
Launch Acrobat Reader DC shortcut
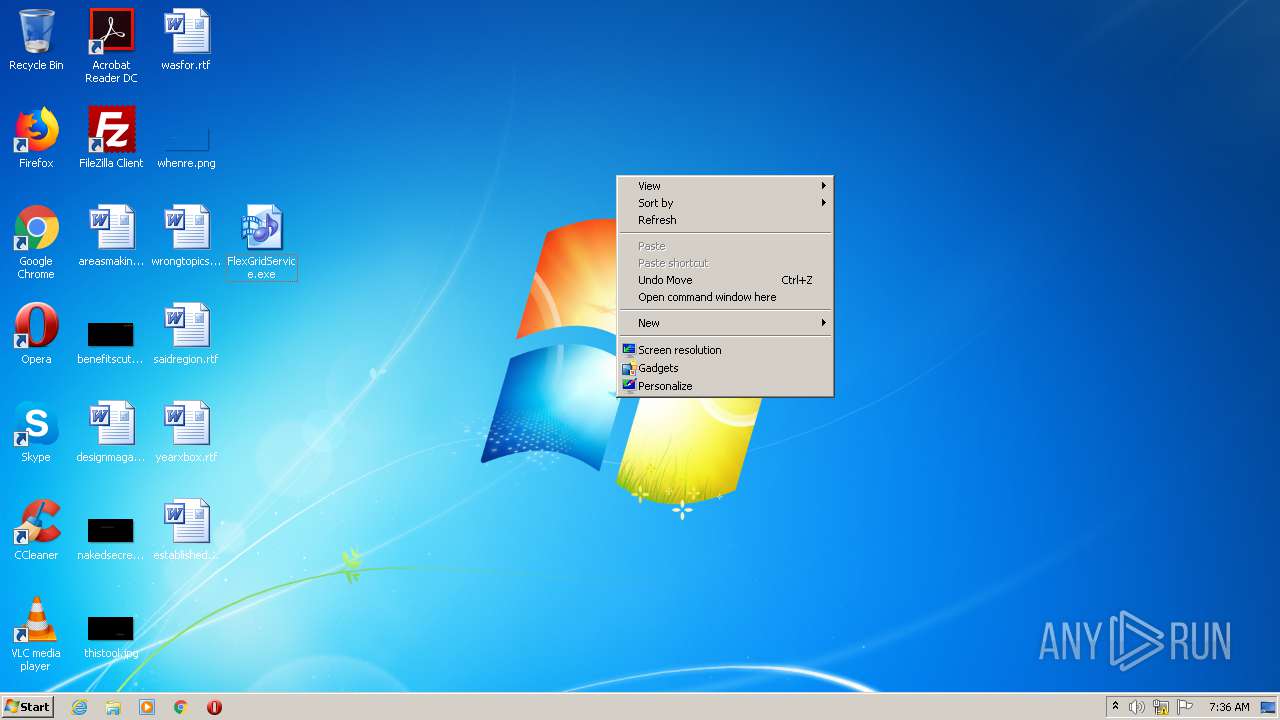(x=111, y=45)
